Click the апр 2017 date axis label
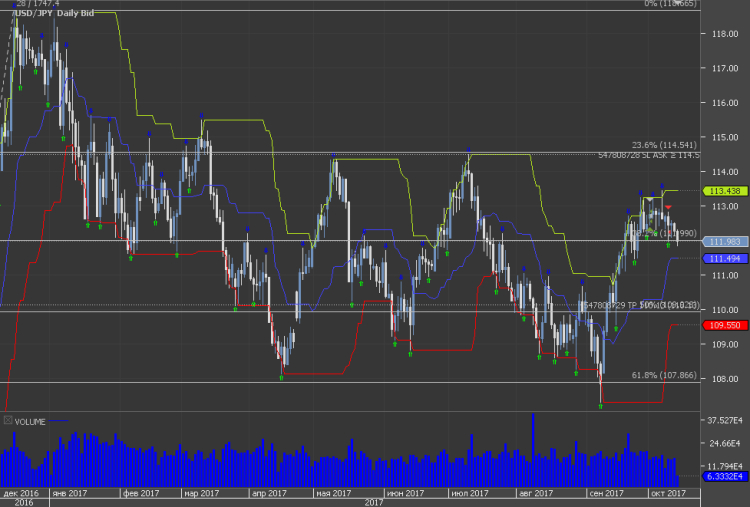 269,493
